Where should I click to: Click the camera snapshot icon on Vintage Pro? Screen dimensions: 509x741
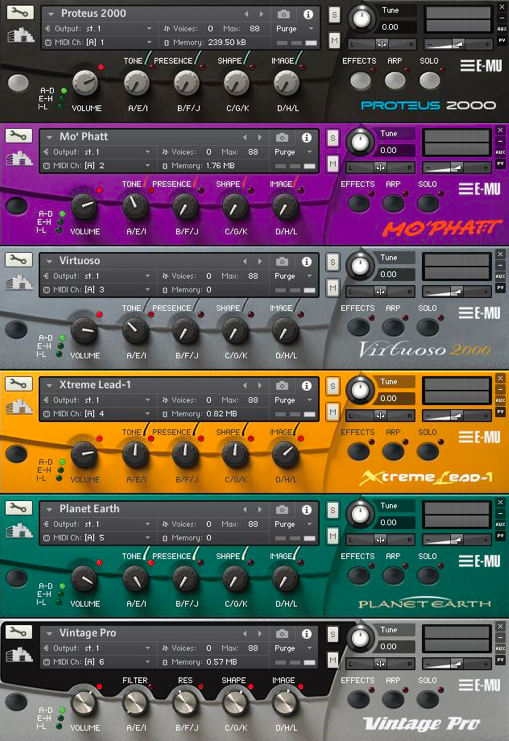(282, 633)
